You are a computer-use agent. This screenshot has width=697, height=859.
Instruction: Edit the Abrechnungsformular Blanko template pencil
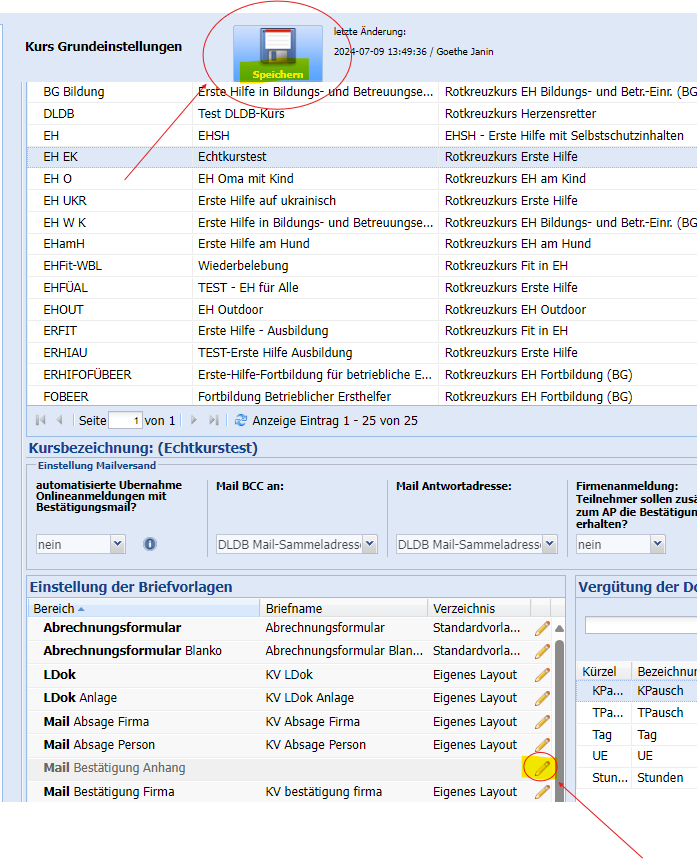pyautogui.click(x=542, y=651)
